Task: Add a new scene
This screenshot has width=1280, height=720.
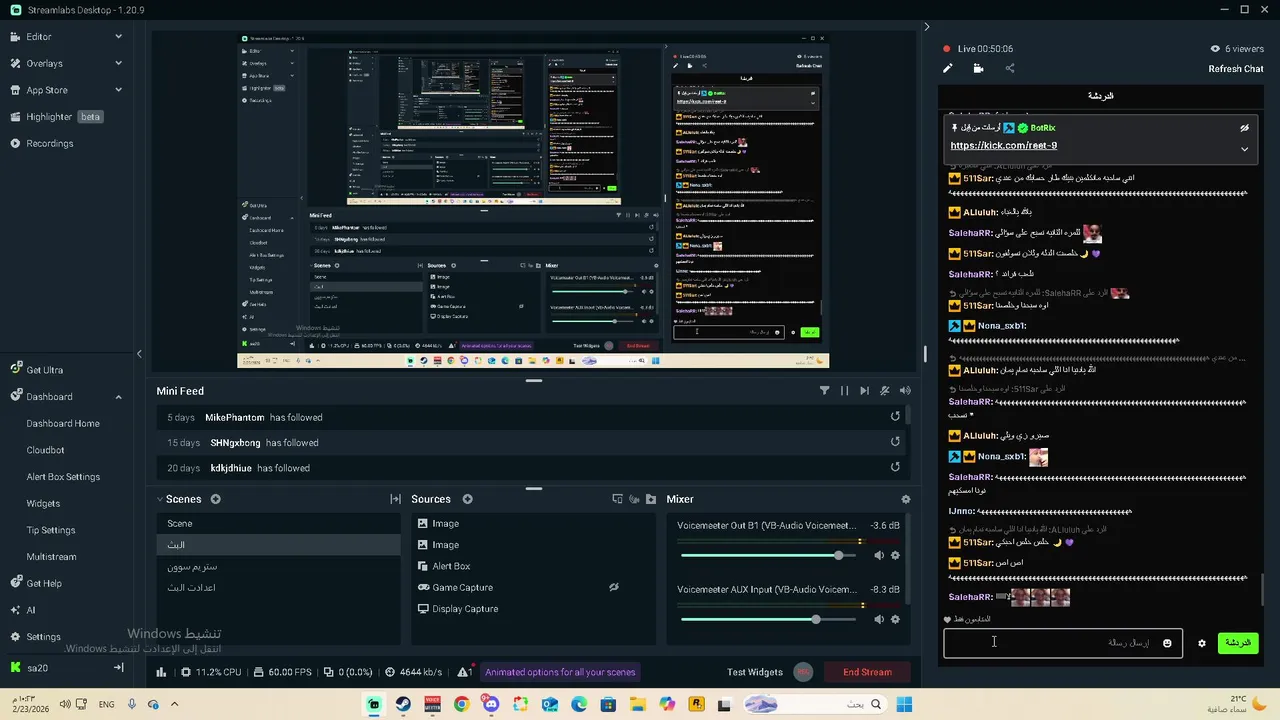Action: [215, 499]
